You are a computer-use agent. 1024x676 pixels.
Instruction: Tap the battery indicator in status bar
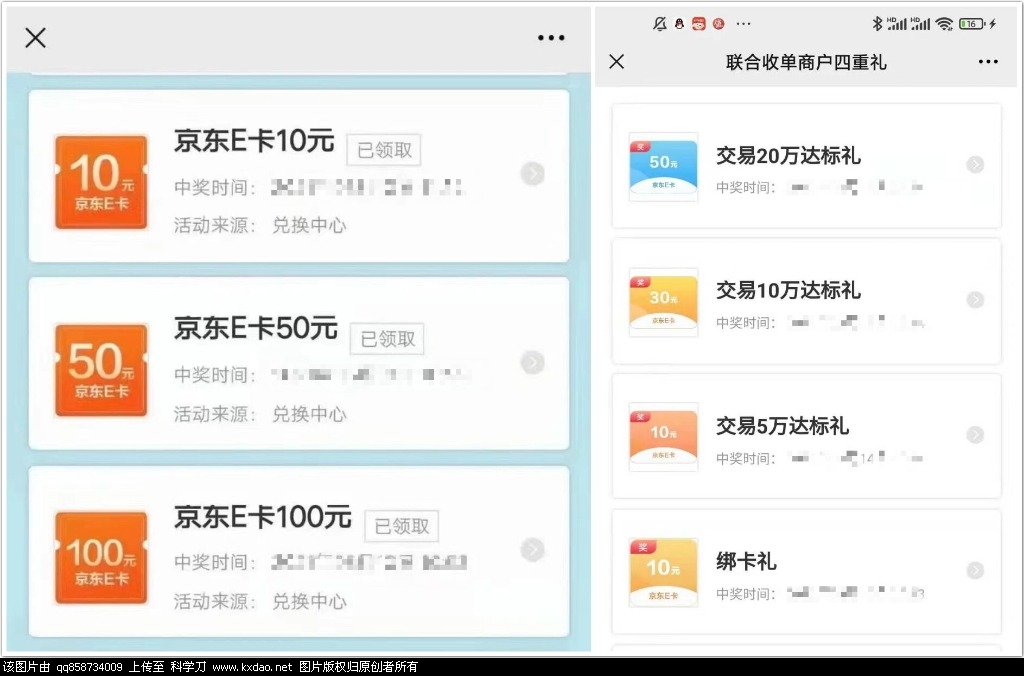click(x=972, y=24)
